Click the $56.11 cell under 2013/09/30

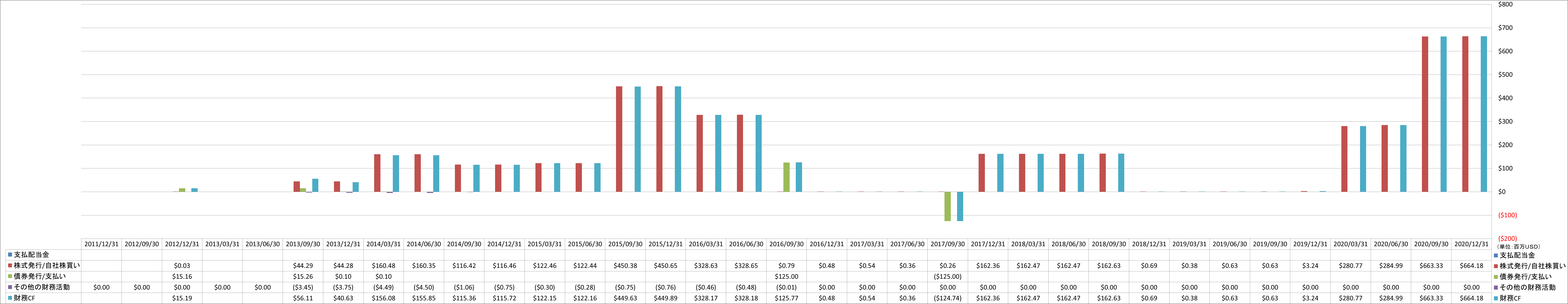[x=303, y=298]
